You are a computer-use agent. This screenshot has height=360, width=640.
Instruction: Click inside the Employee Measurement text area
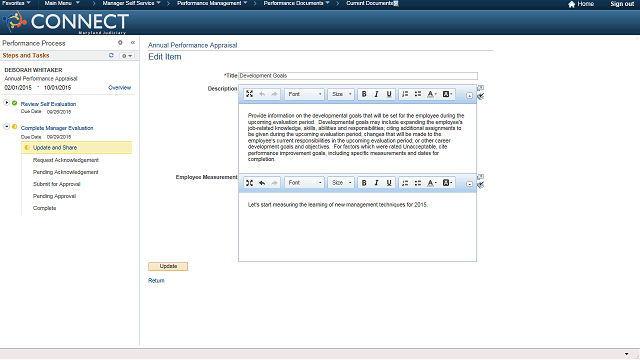tap(357, 227)
